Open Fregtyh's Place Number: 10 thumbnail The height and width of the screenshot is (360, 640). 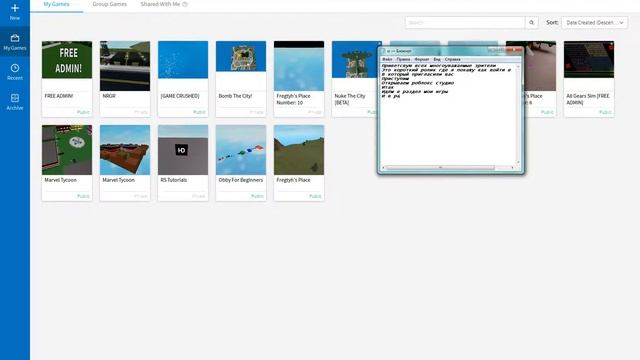299,66
